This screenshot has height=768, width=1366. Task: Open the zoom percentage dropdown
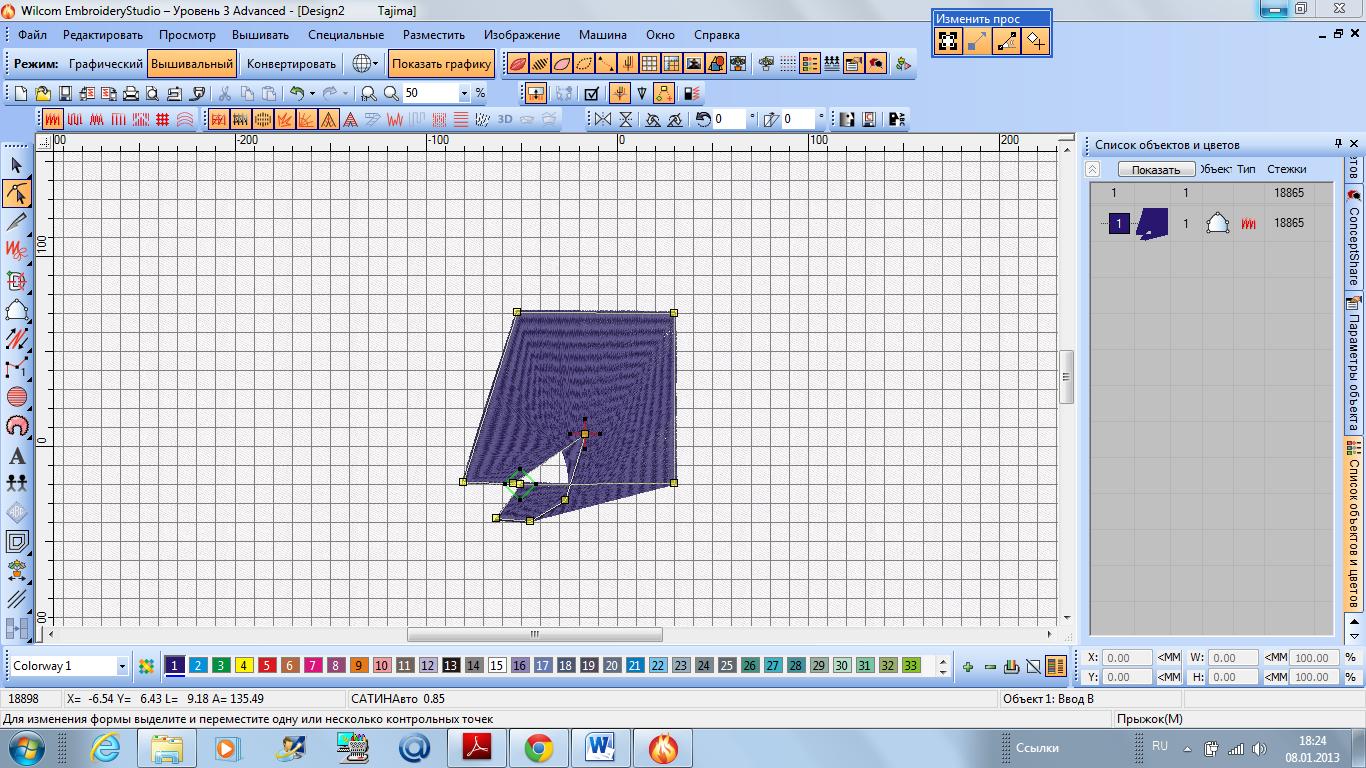(464, 93)
